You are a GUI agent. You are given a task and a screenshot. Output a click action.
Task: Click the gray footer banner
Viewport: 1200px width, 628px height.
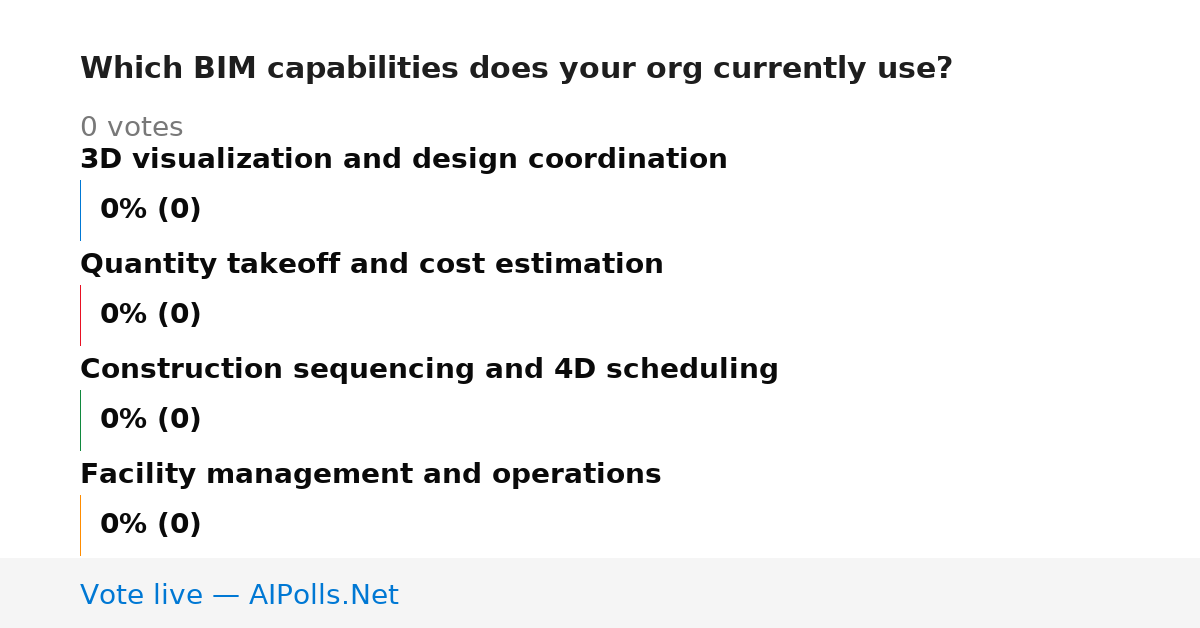click(600, 593)
